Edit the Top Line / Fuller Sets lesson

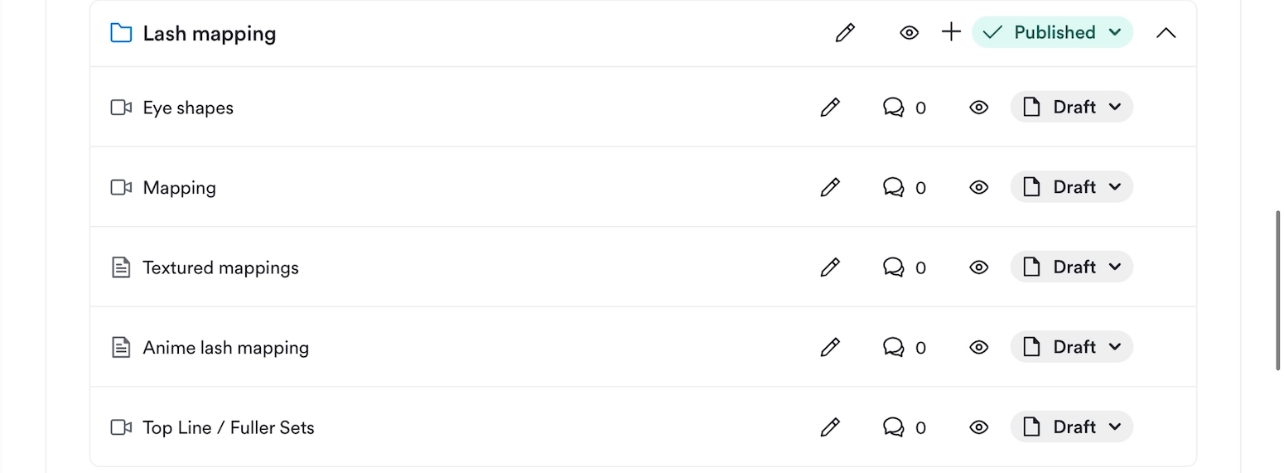pyautogui.click(x=830, y=427)
